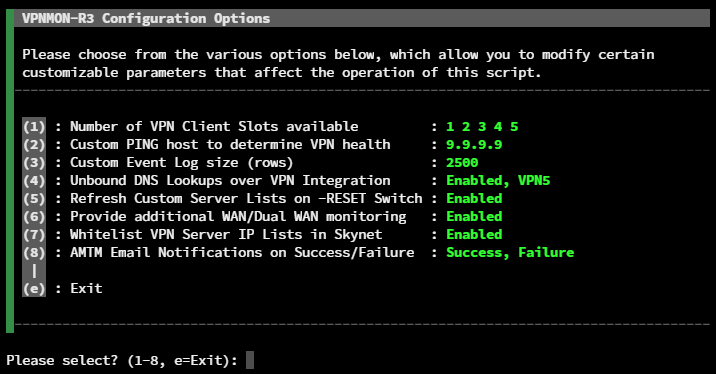Click the Exit menu text
The image size is (716, 374).
coord(86,289)
